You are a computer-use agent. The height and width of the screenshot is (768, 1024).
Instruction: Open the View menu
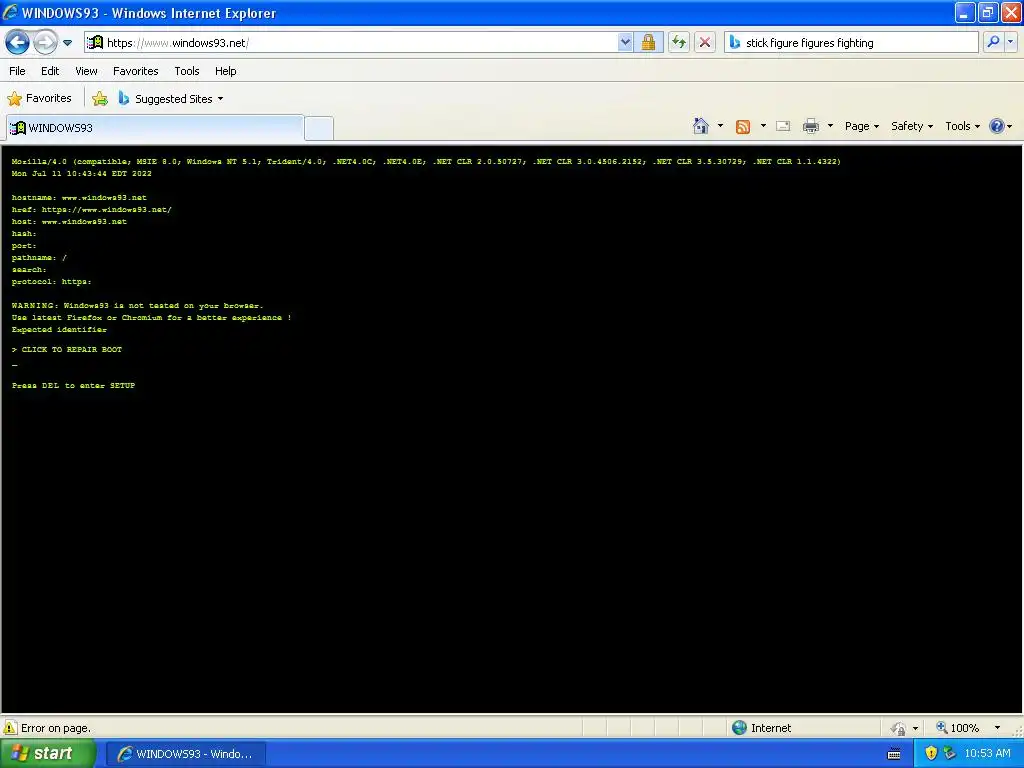click(x=86, y=71)
